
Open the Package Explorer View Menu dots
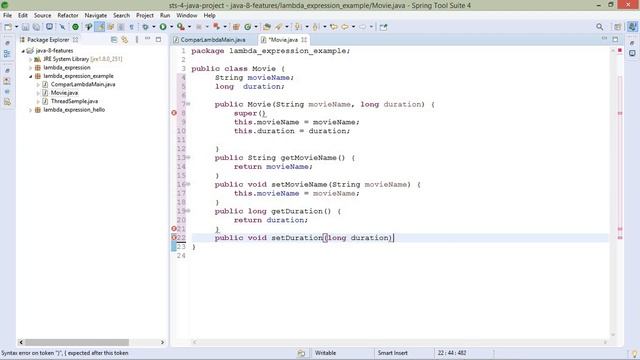click(x=137, y=39)
